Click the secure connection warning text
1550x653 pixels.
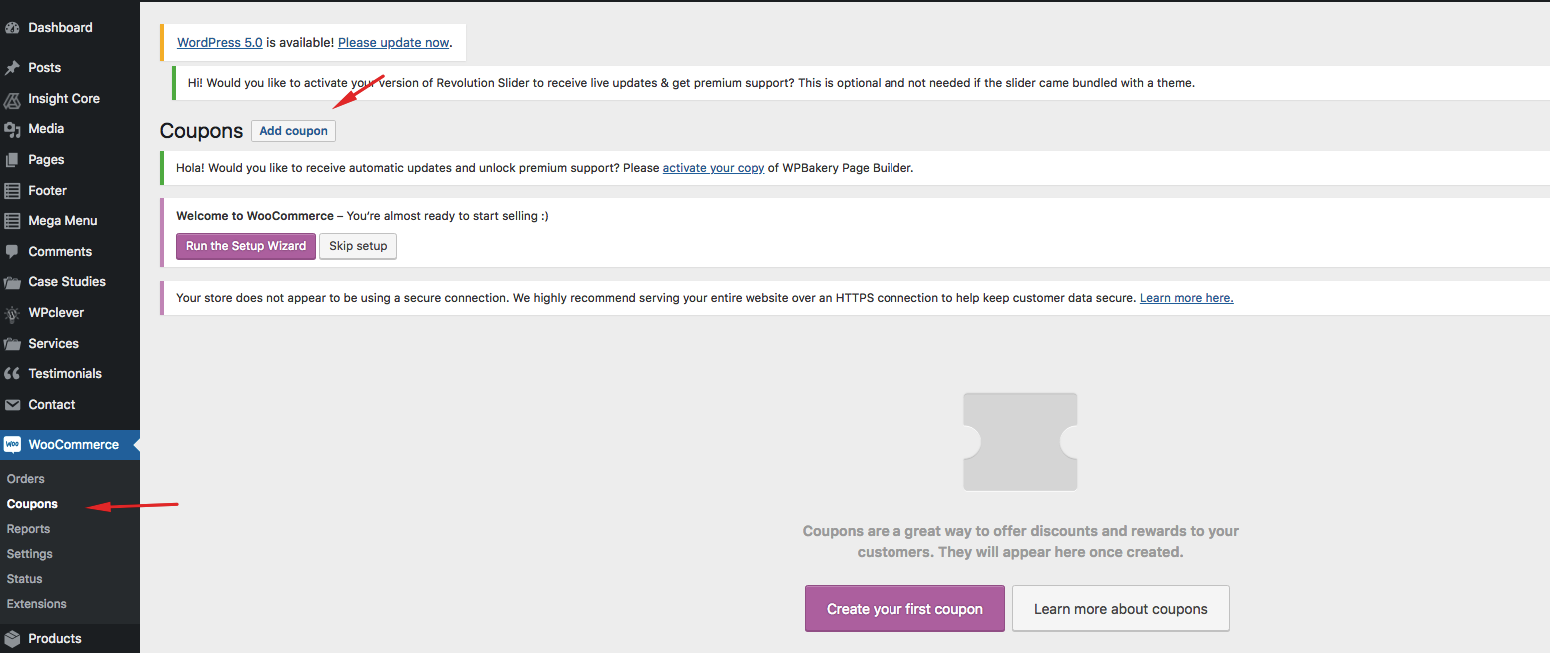tap(656, 298)
